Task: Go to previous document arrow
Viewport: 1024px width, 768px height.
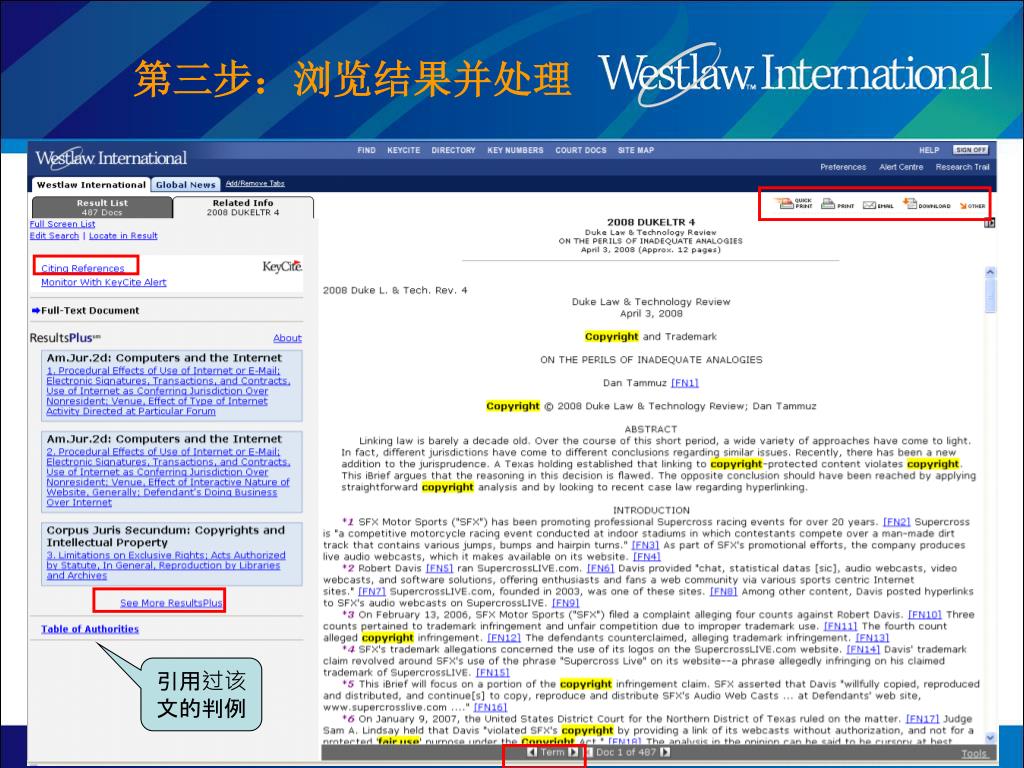Action: 589,752
